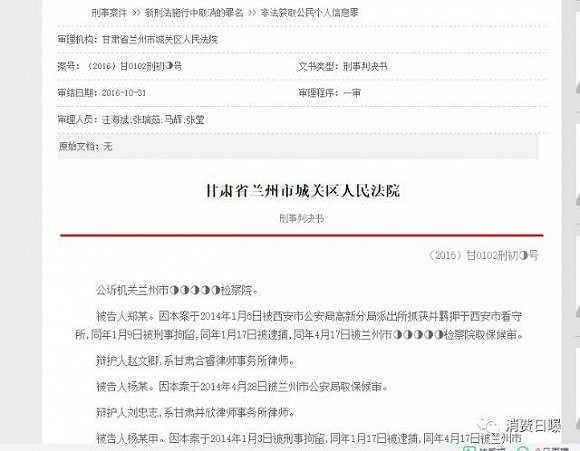This screenshot has width=580, height=451.
Task: Click the green circle icon in bottom bar
Action: pos(522,449)
